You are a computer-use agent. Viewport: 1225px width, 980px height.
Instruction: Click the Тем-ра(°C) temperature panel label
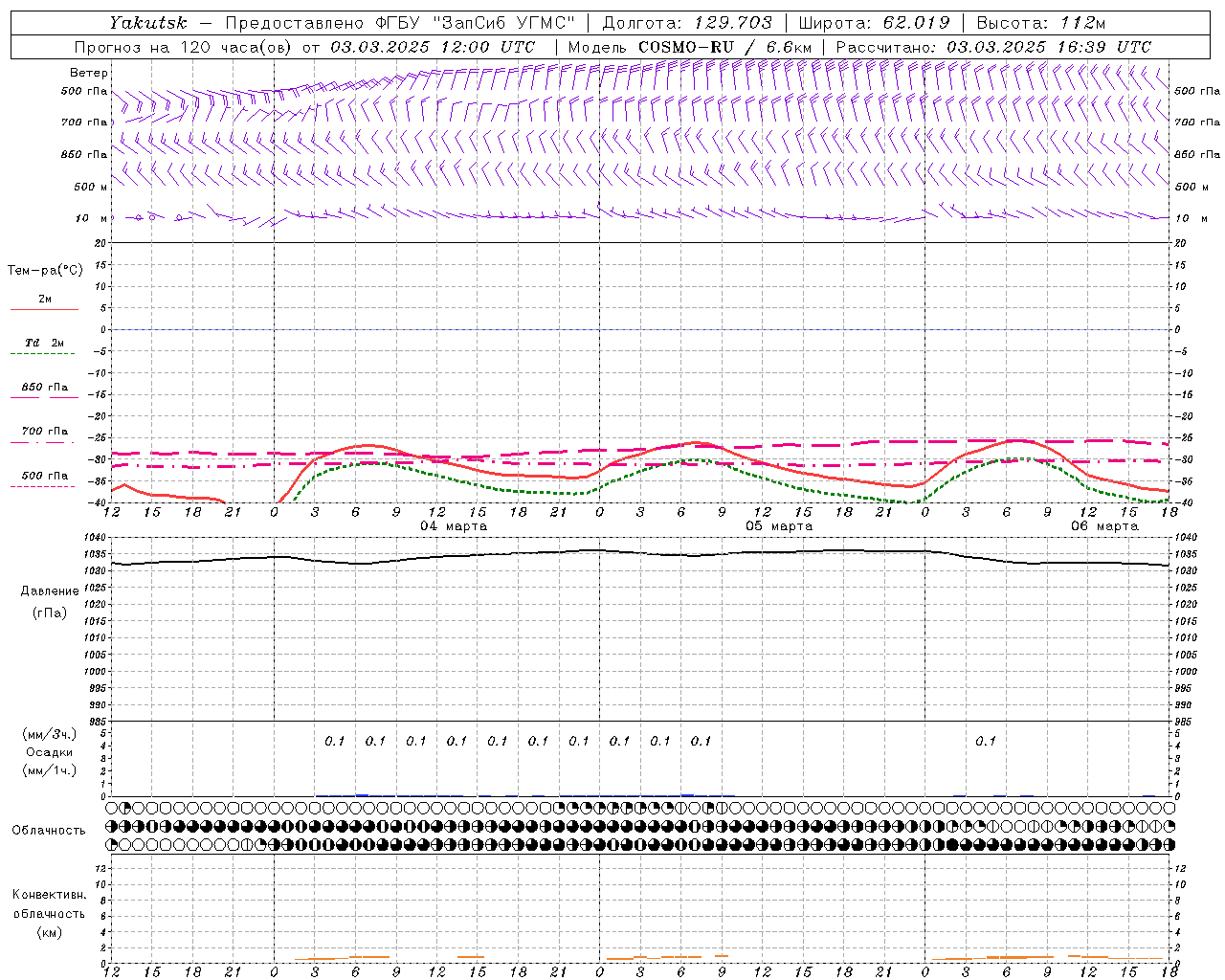(x=45, y=271)
